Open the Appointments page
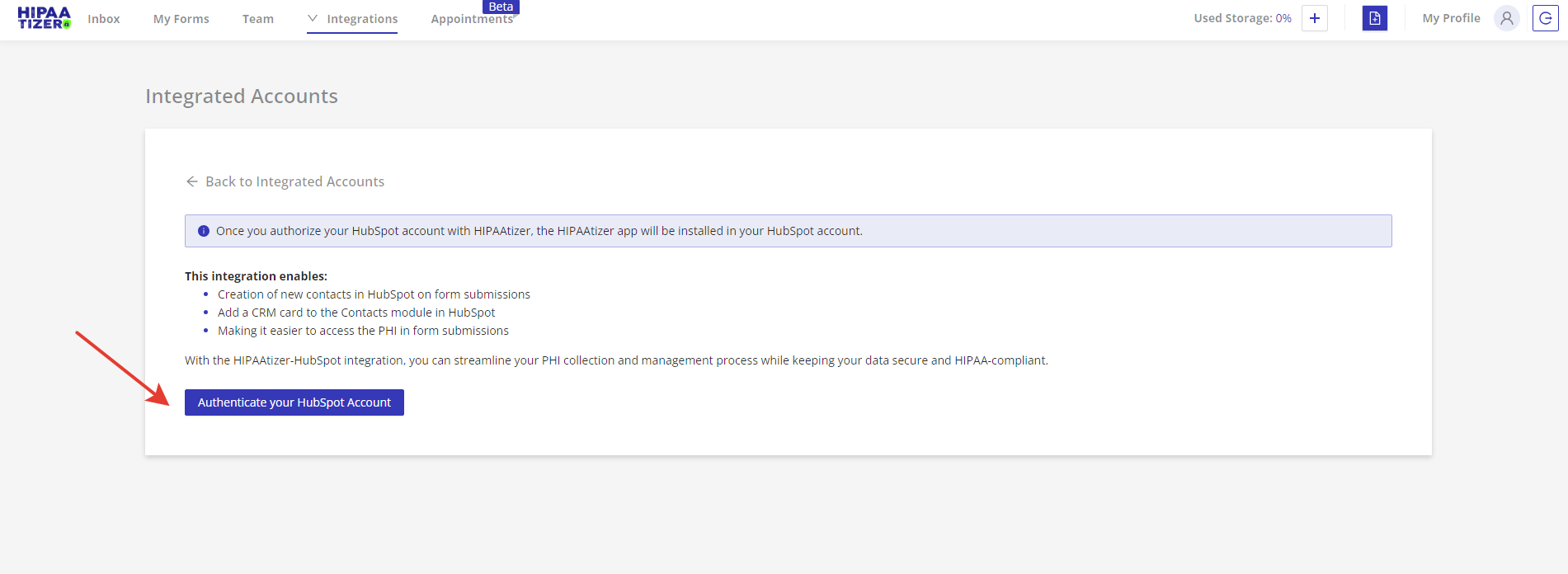This screenshot has height=574, width=1568. click(x=471, y=20)
